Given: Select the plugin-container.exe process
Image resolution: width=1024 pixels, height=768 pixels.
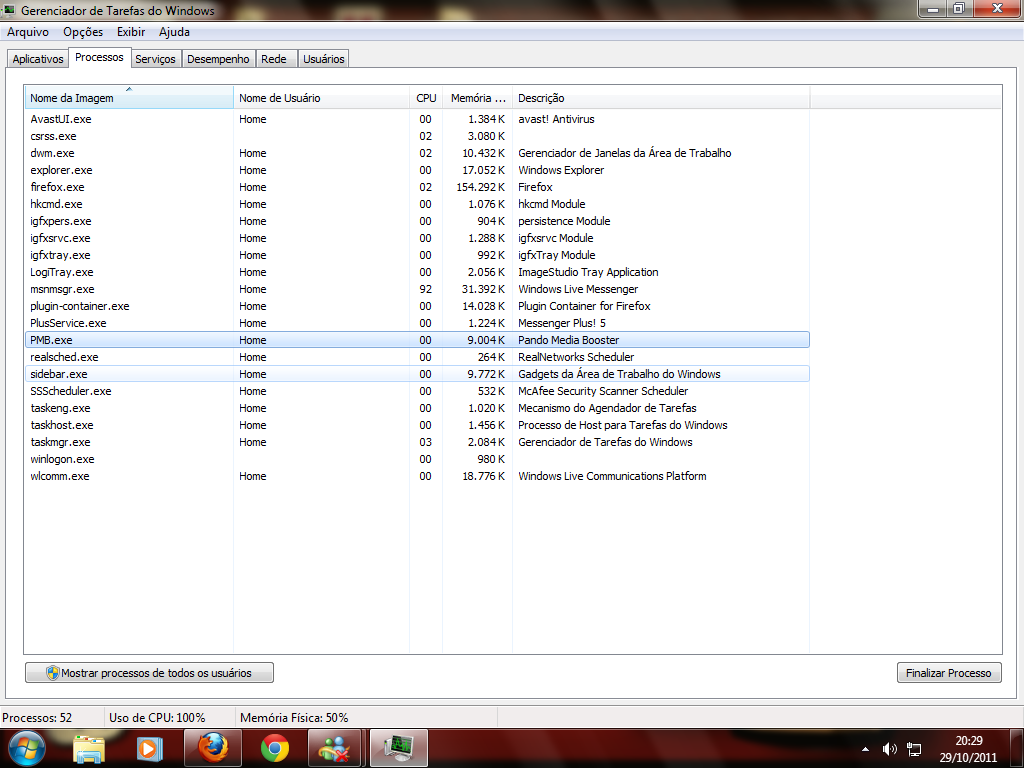Looking at the screenshot, I should pos(417,306).
